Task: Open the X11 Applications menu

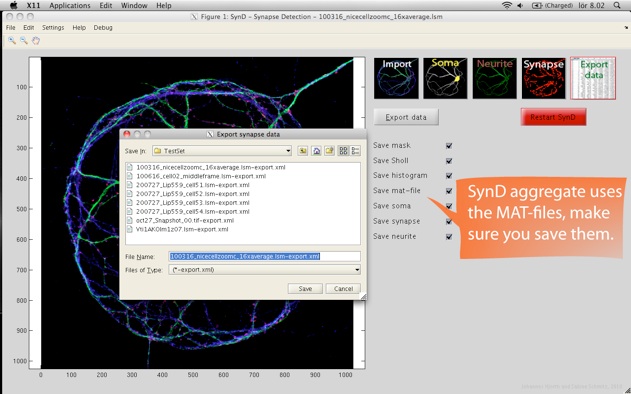Action: (x=70, y=6)
